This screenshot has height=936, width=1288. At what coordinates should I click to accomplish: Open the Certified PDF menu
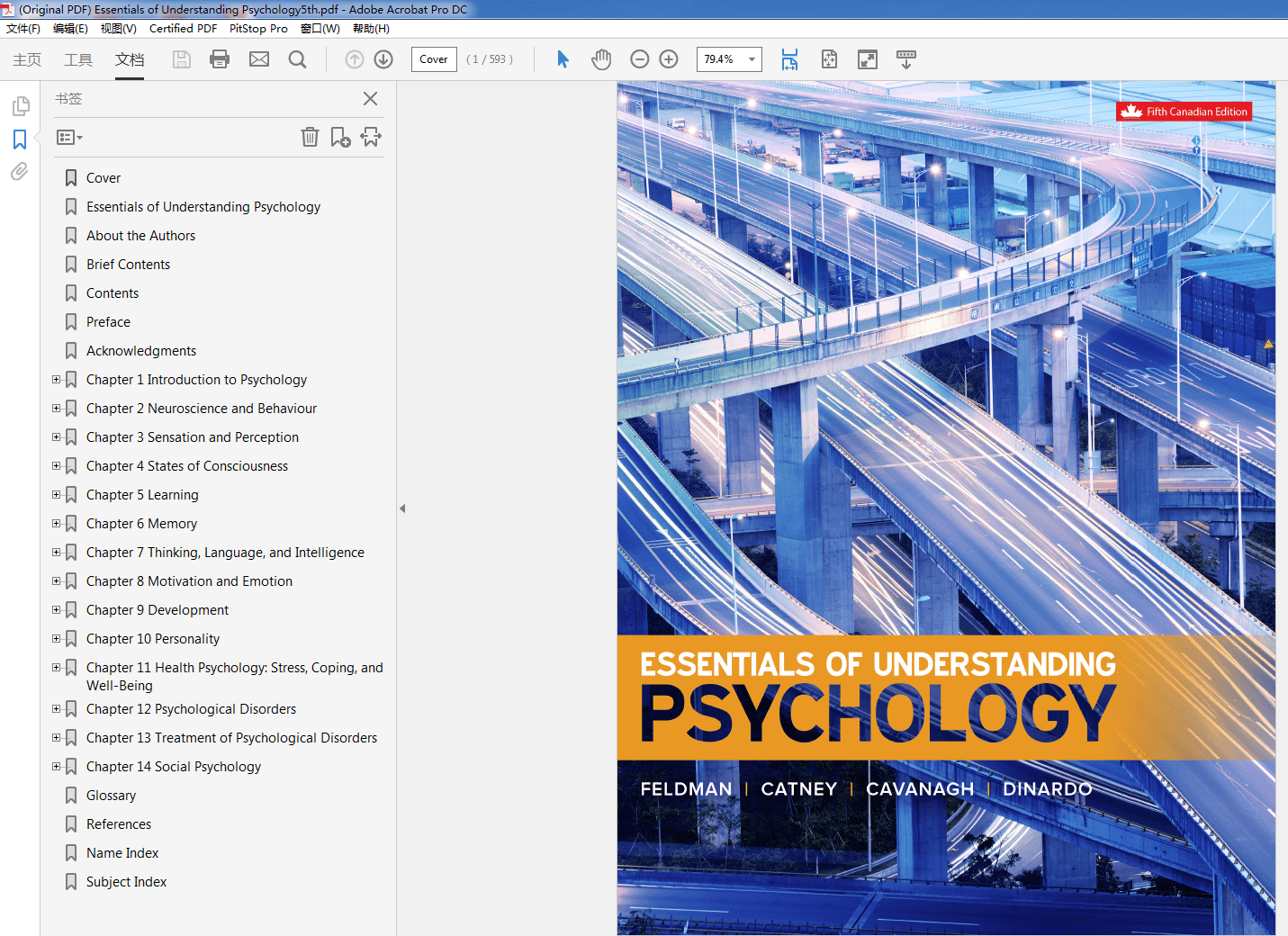point(183,29)
